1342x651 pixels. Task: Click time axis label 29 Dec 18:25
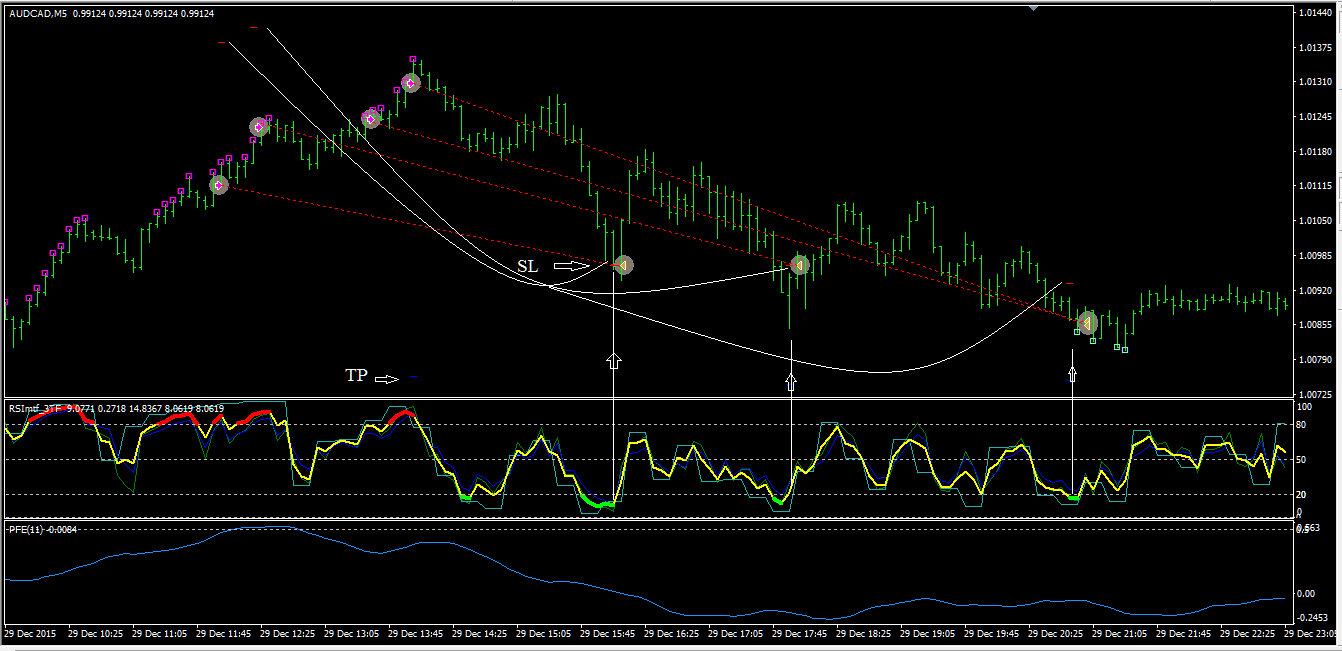click(x=863, y=634)
